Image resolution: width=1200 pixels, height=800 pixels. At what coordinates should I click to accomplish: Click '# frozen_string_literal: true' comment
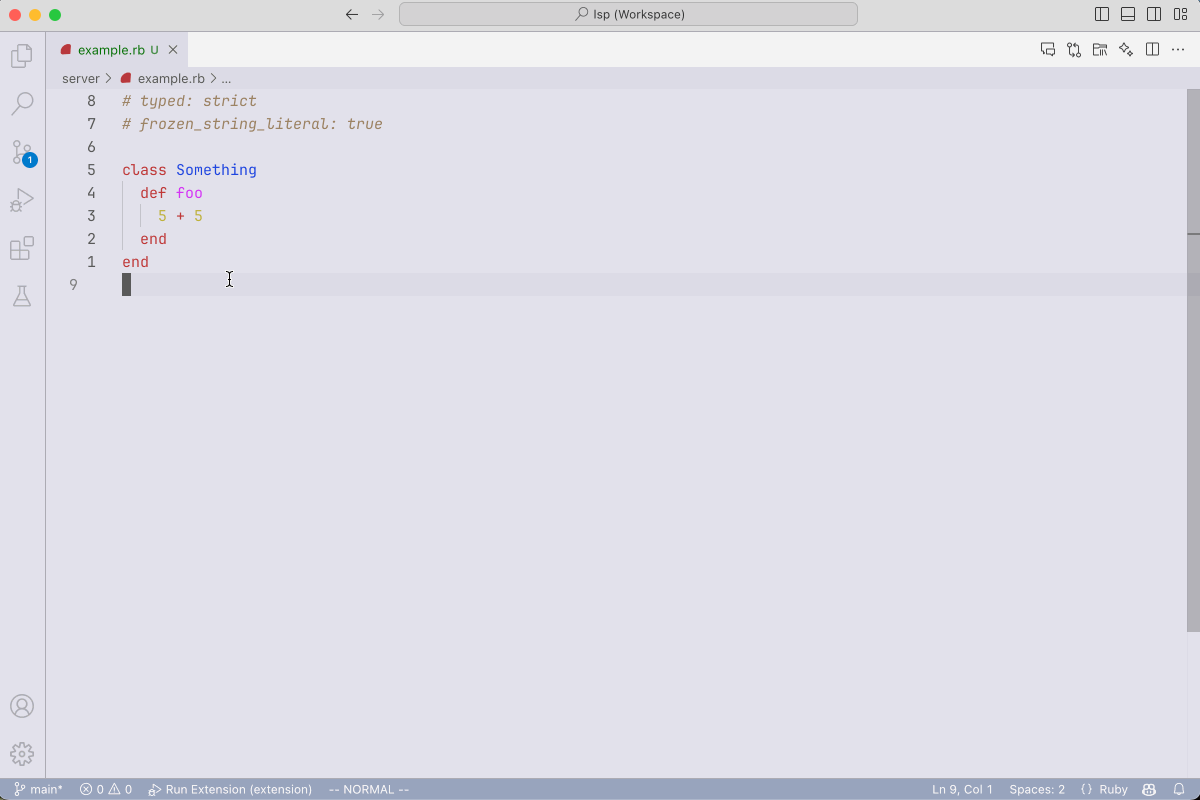pyautogui.click(x=252, y=124)
